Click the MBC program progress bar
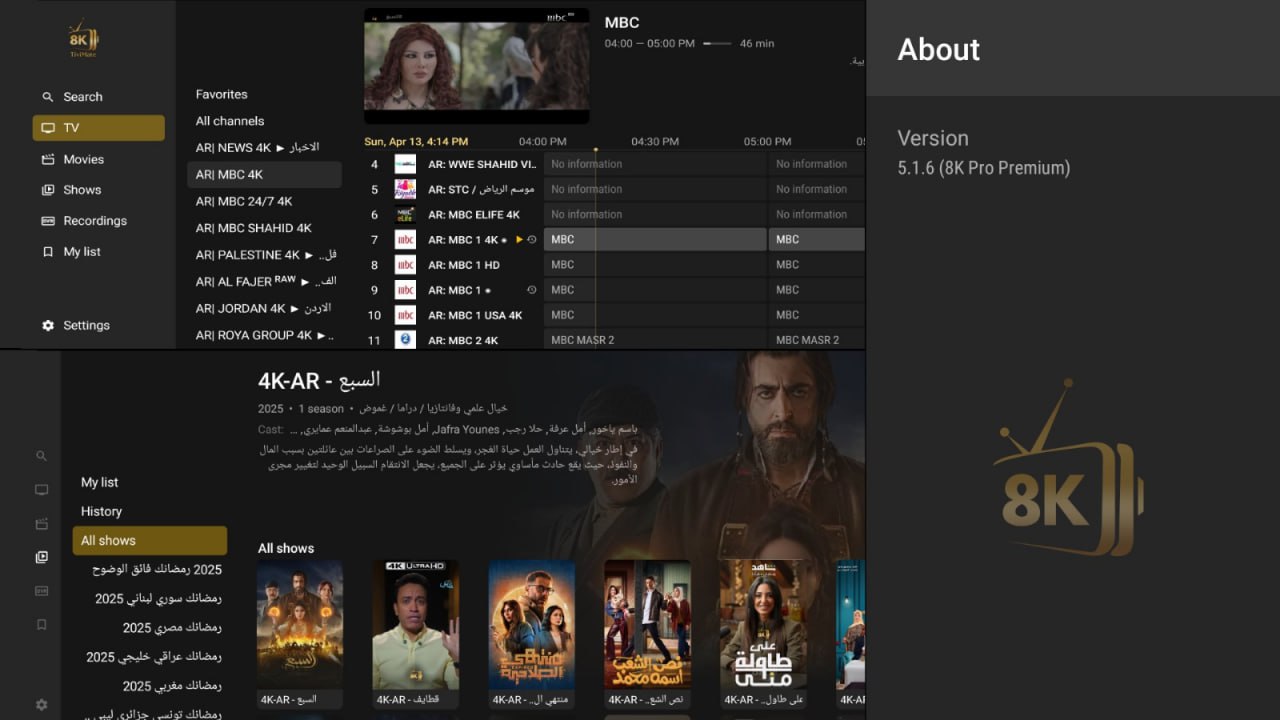Screen dimensions: 1280x720 pos(716,44)
